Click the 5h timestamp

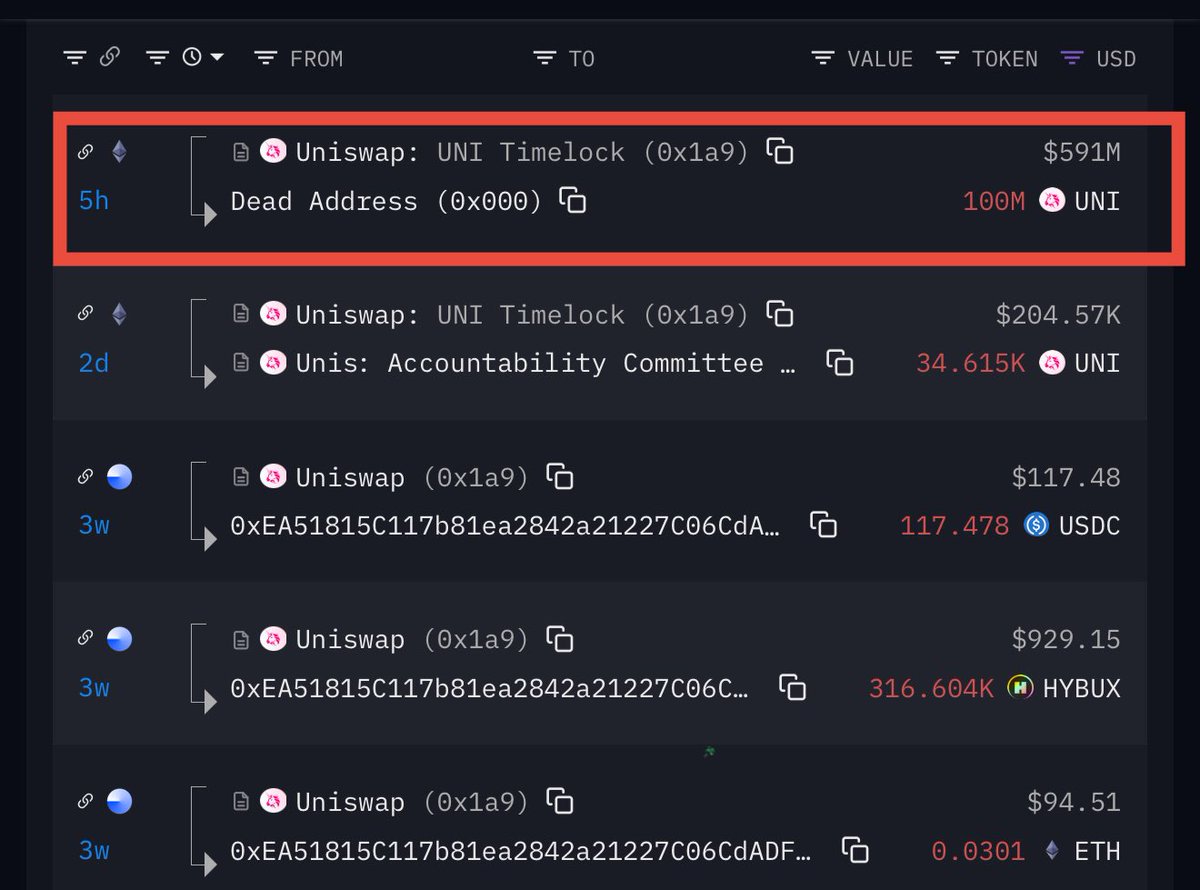pos(94,201)
